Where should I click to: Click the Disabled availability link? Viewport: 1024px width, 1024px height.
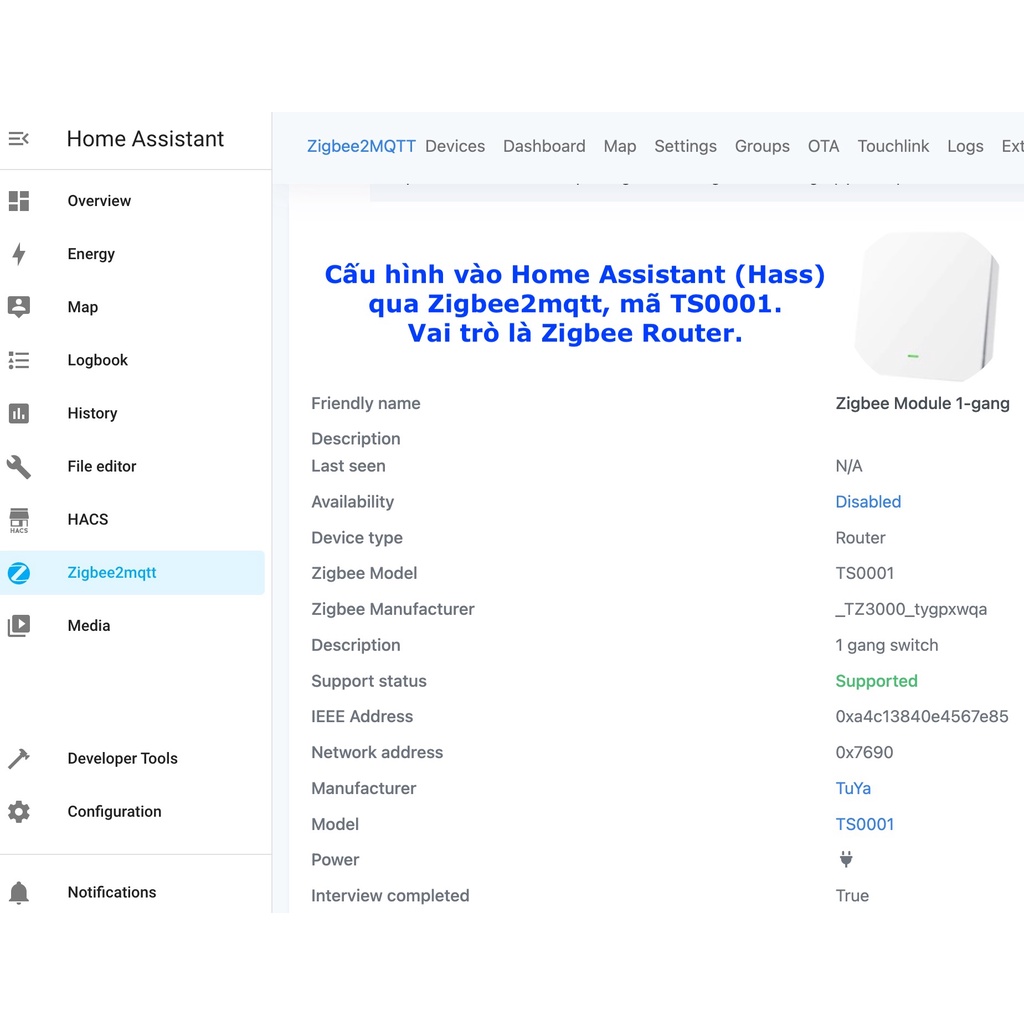click(x=868, y=502)
